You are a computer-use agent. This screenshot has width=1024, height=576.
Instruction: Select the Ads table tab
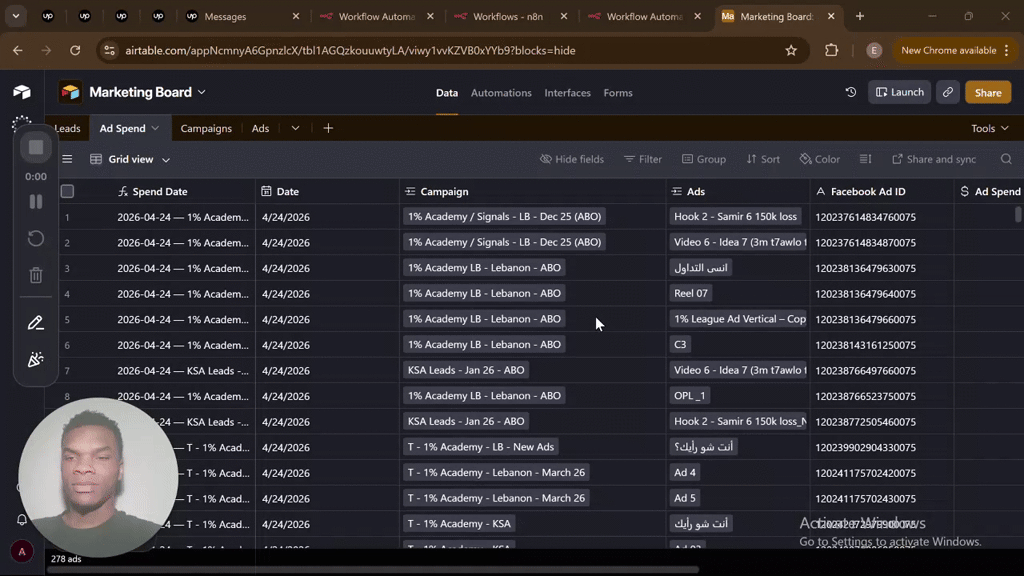point(260,129)
